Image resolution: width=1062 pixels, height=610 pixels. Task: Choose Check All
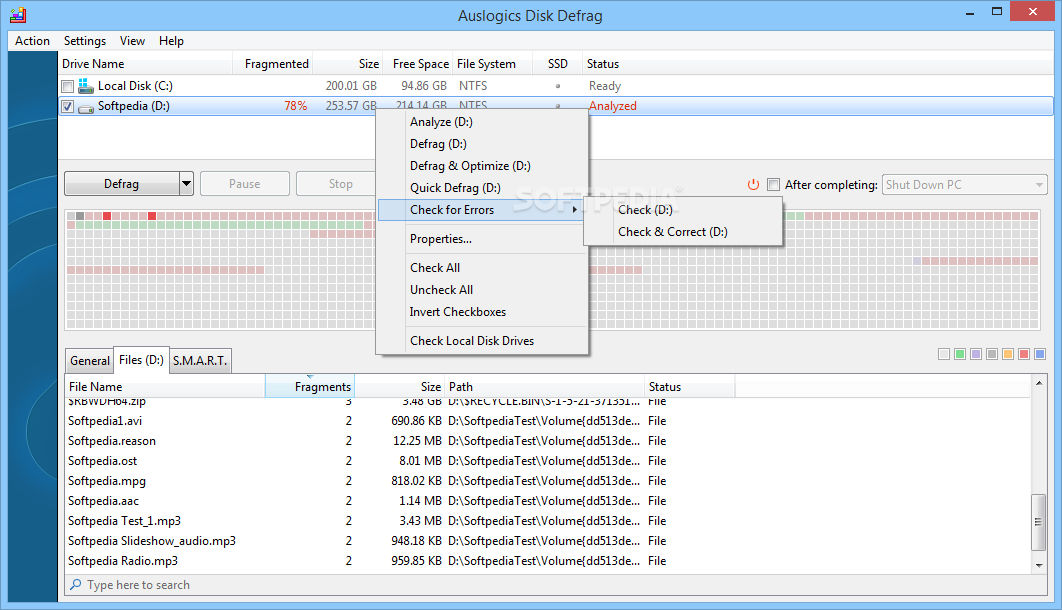tap(482, 267)
